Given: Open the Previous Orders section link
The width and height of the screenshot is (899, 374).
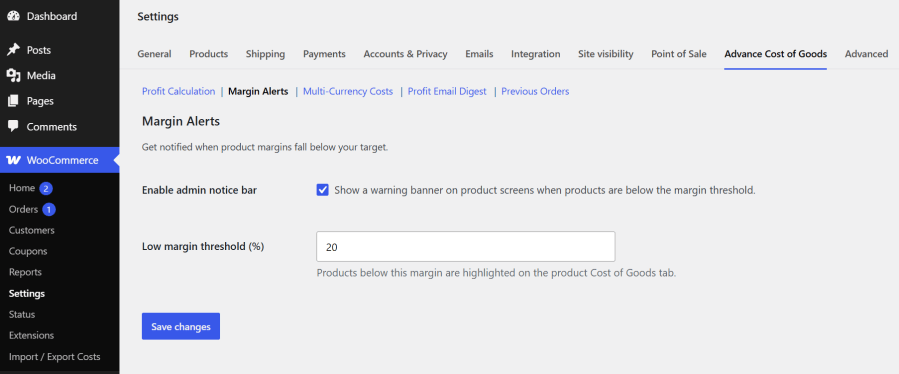Looking at the screenshot, I should point(536,91).
